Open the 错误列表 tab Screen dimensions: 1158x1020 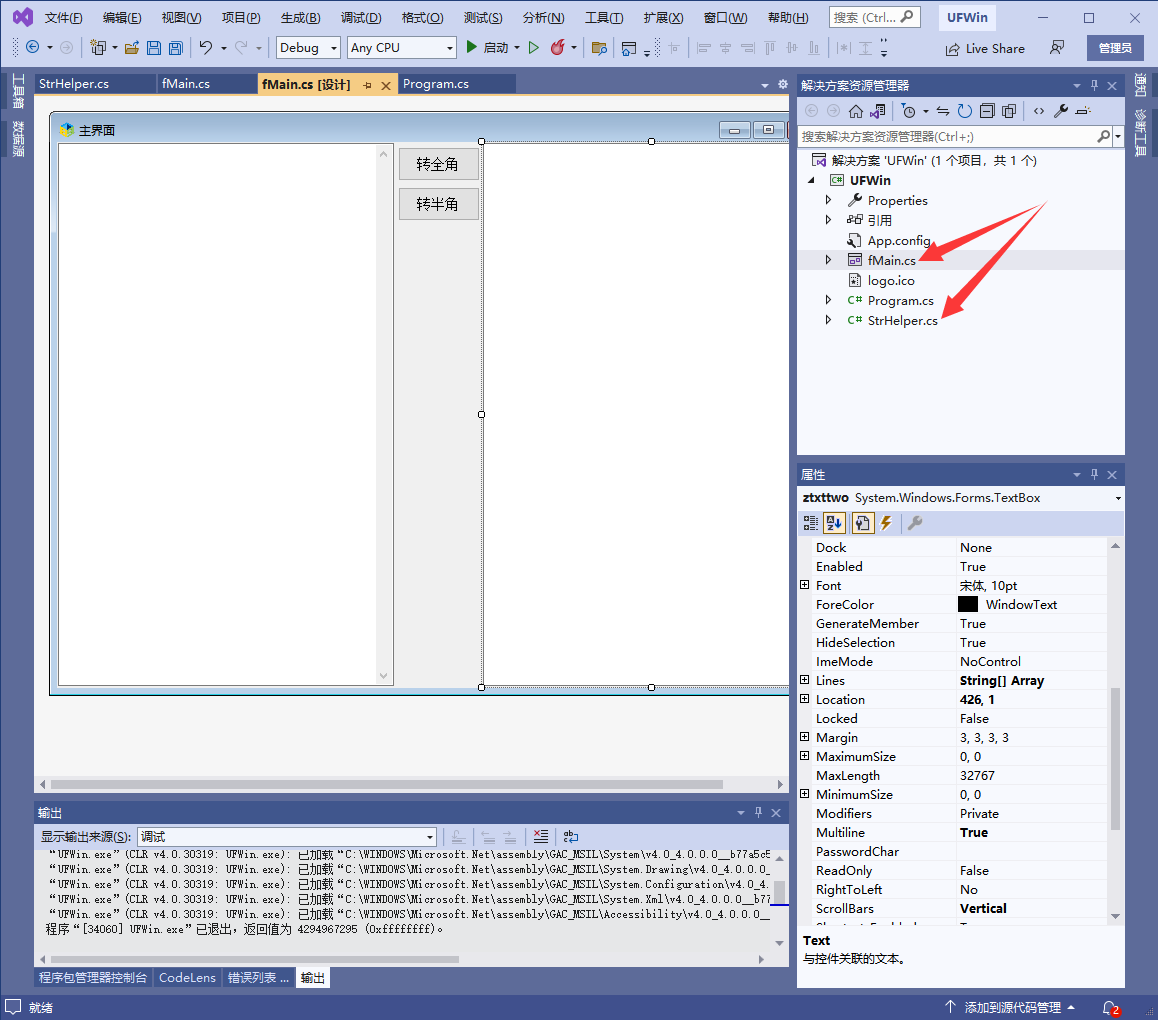click(258, 977)
